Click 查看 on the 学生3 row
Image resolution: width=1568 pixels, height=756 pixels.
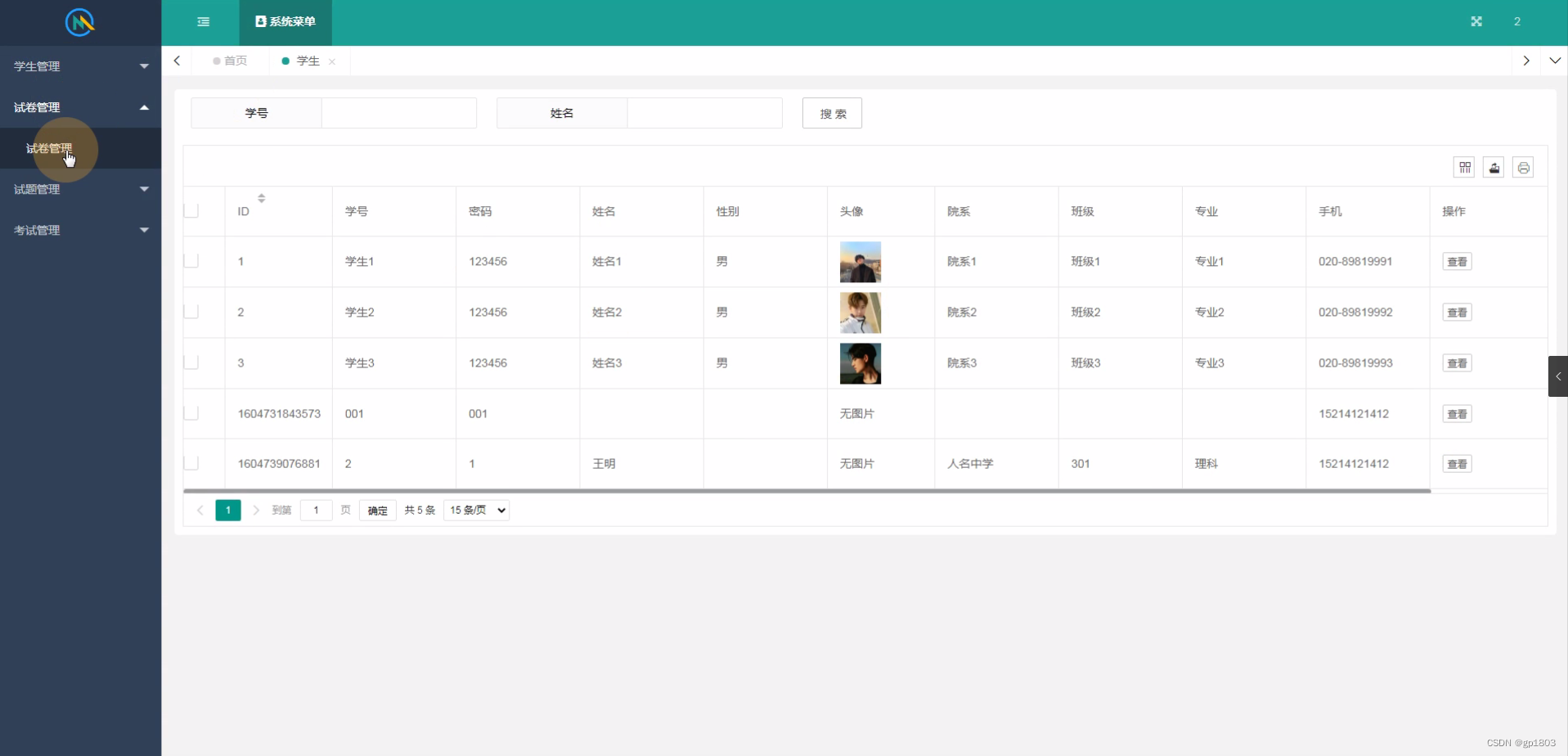point(1457,362)
